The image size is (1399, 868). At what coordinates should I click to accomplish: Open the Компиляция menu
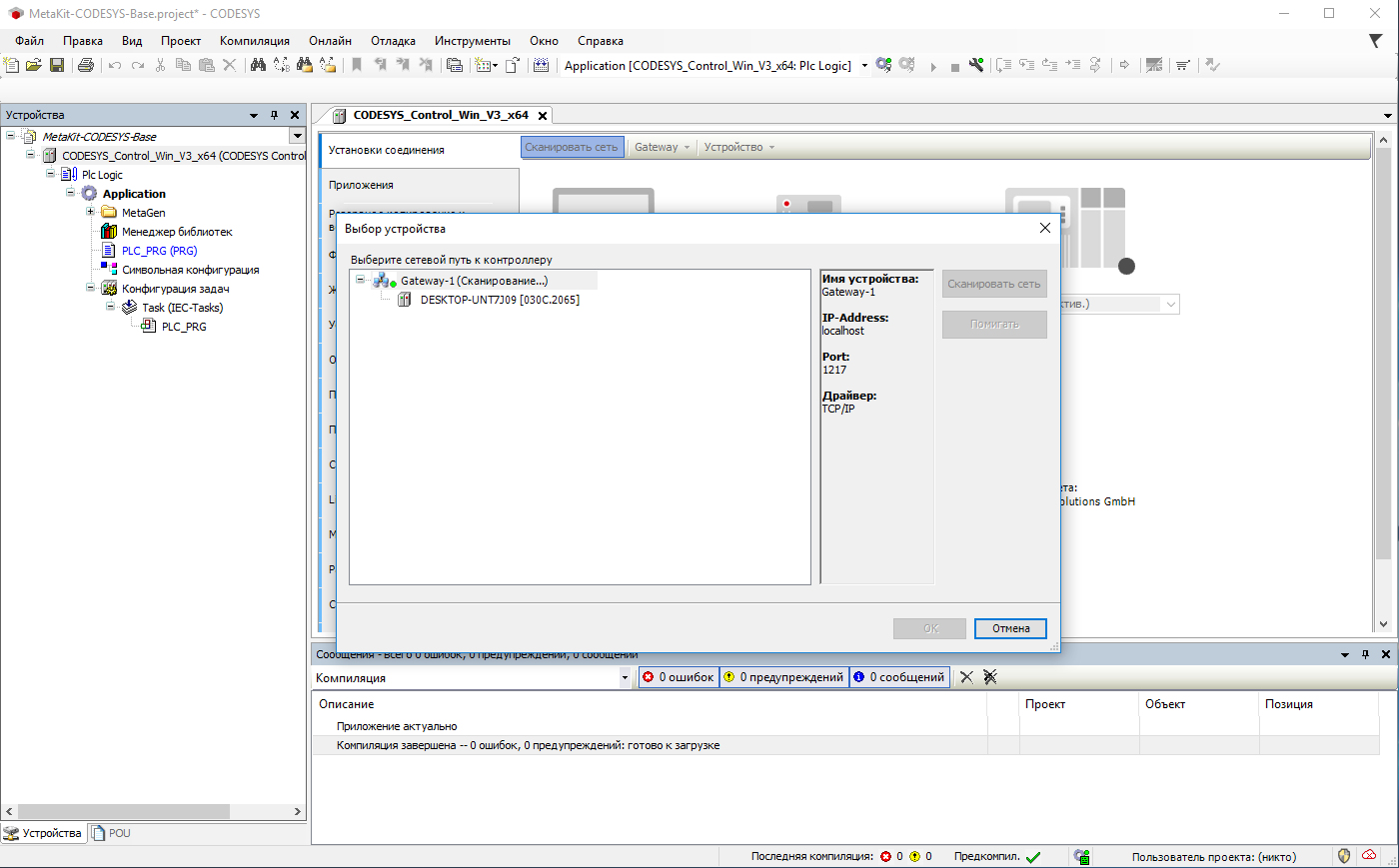(255, 41)
